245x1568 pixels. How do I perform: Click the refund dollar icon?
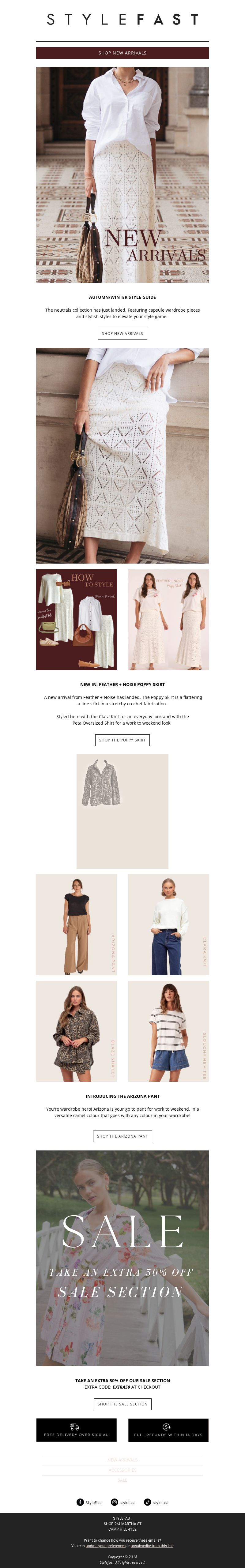[x=166, y=1426]
